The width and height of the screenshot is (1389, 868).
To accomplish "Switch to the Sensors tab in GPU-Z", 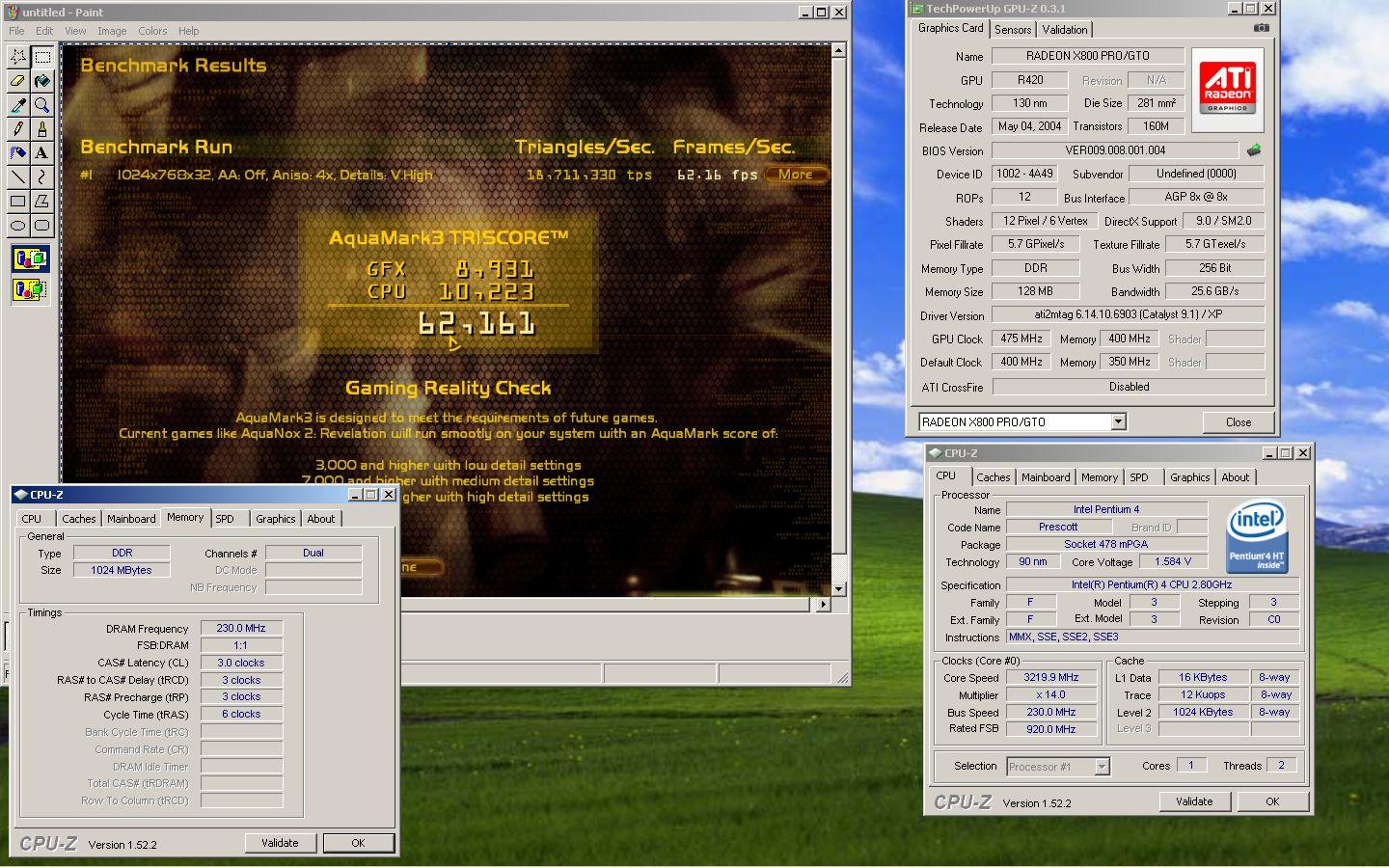I will pos(1013,30).
